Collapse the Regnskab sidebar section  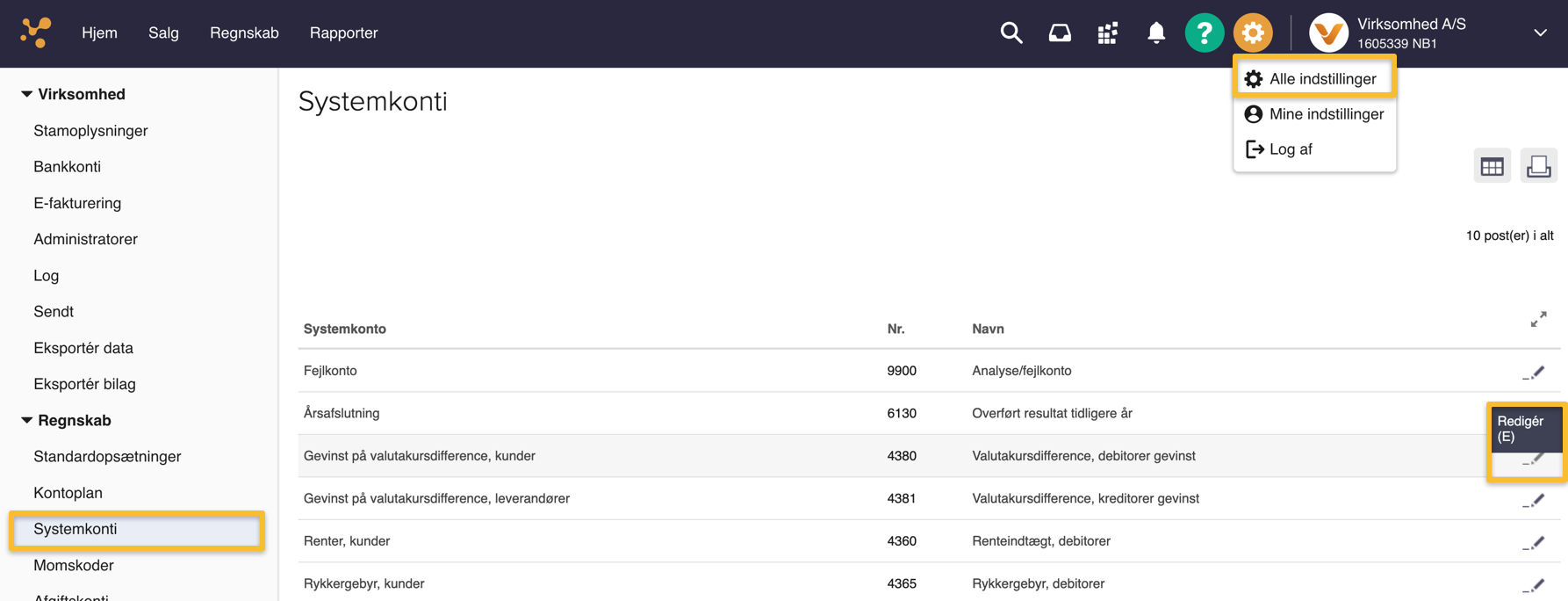coord(27,420)
